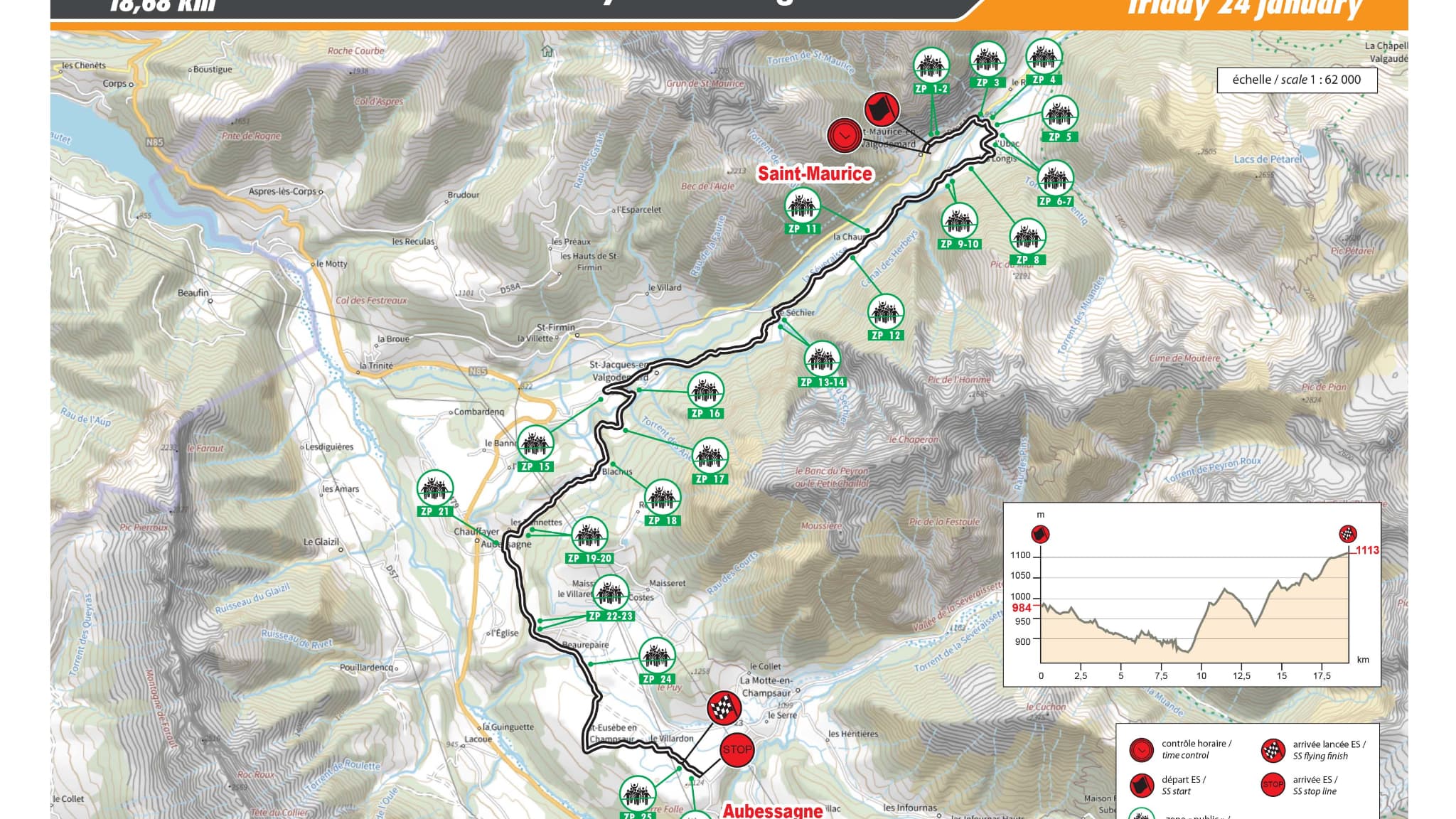This screenshot has width=1456, height=819.
Task: Click the Col des Festreaux label
Action: [x=371, y=301]
